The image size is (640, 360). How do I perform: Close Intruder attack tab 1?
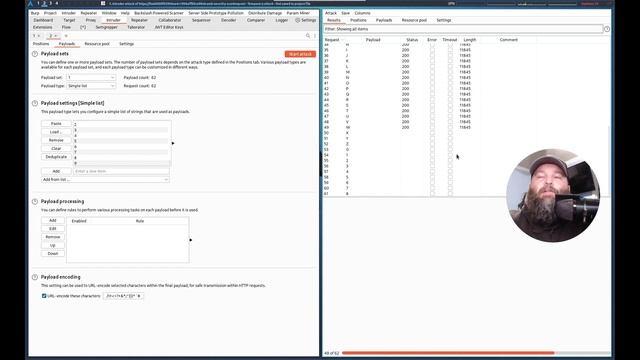[x=39, y=36]
